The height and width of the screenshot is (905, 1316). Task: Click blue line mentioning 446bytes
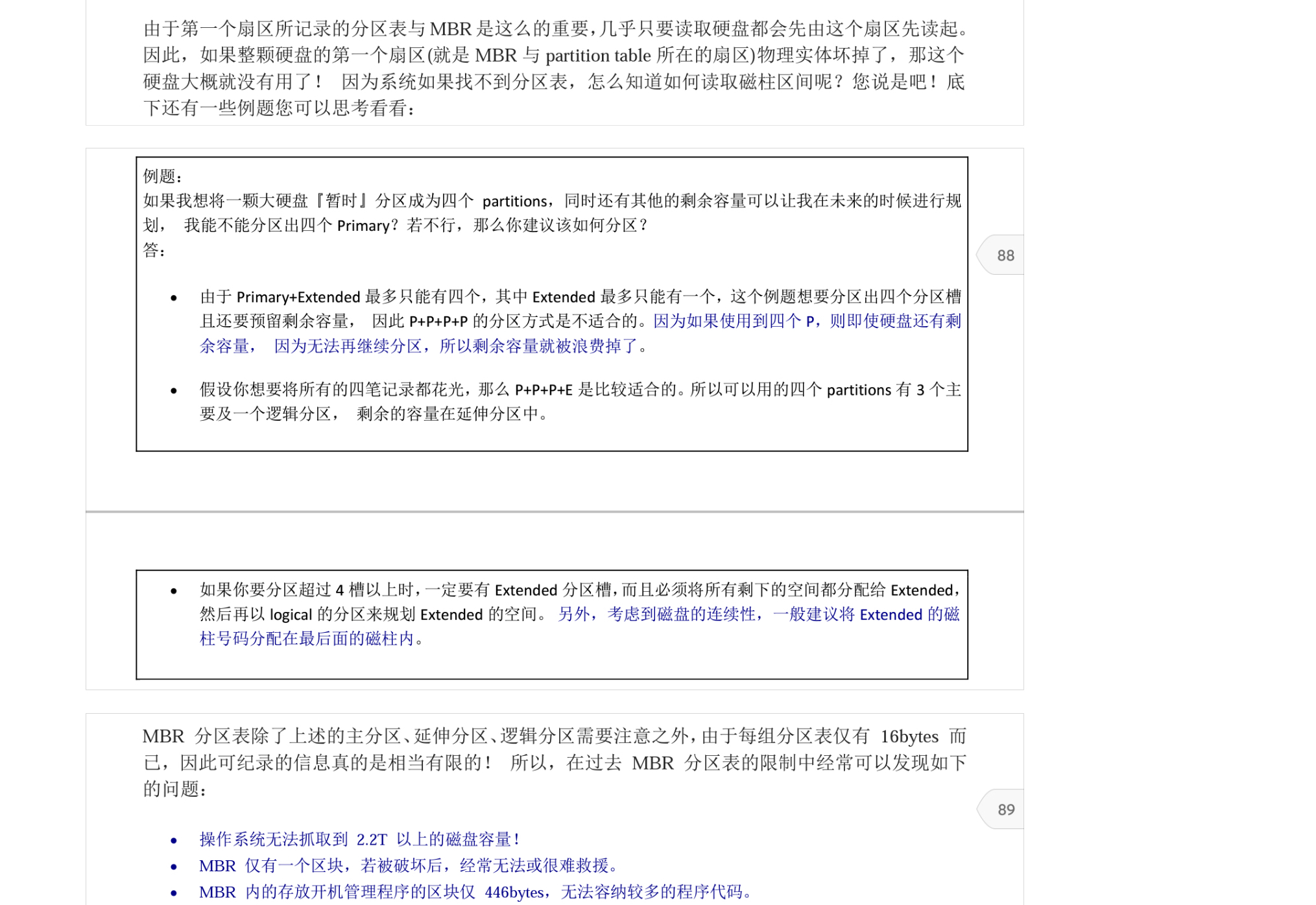pos(476,892)
